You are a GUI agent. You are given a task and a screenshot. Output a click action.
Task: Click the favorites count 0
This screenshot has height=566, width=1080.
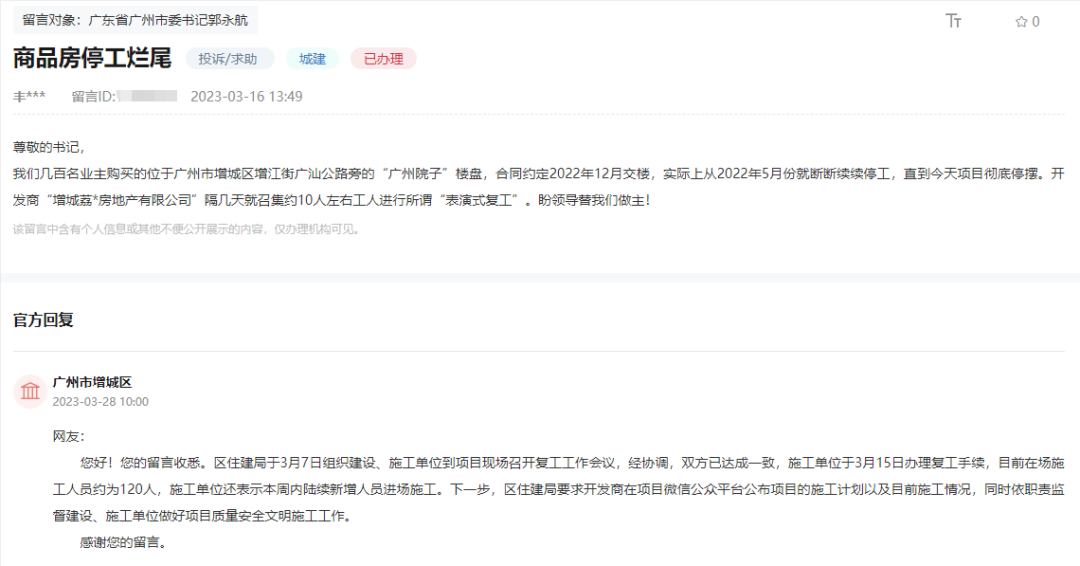pos(1035,22)
